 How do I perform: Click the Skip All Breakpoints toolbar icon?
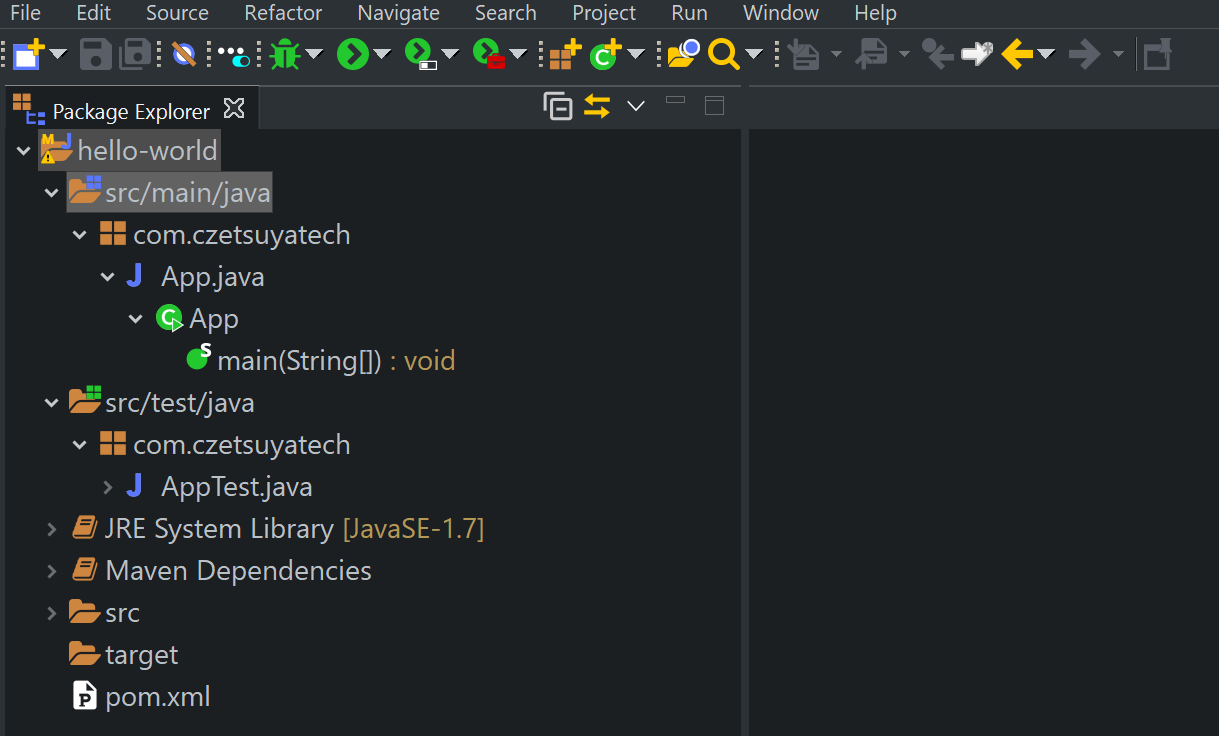tap(183, 54)
